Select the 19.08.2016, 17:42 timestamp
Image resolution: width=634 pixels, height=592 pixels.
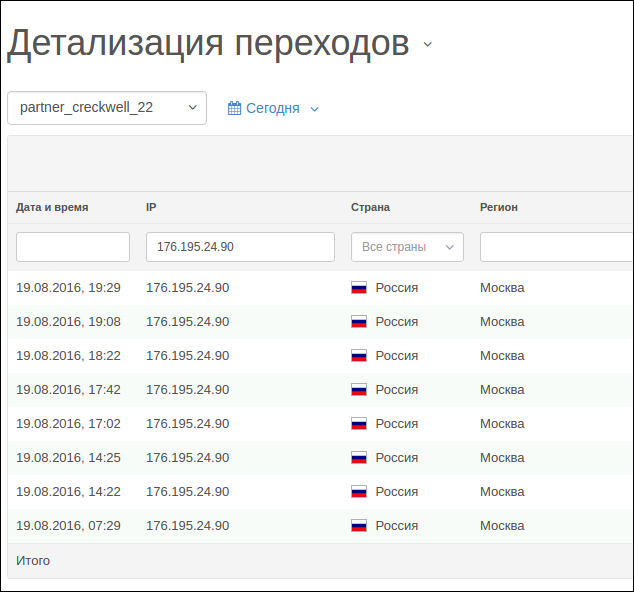point(68,389)
